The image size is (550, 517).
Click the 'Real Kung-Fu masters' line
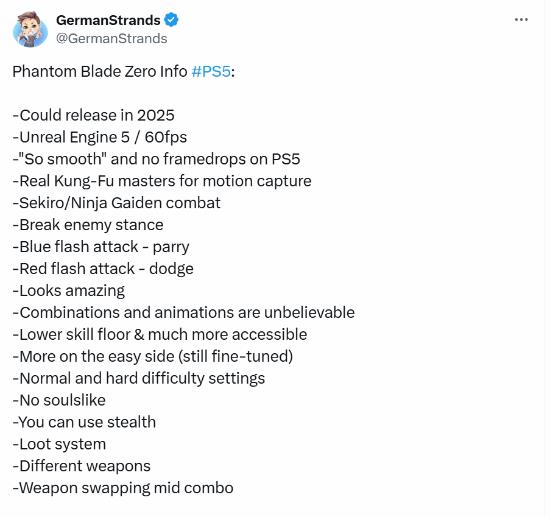162,181
